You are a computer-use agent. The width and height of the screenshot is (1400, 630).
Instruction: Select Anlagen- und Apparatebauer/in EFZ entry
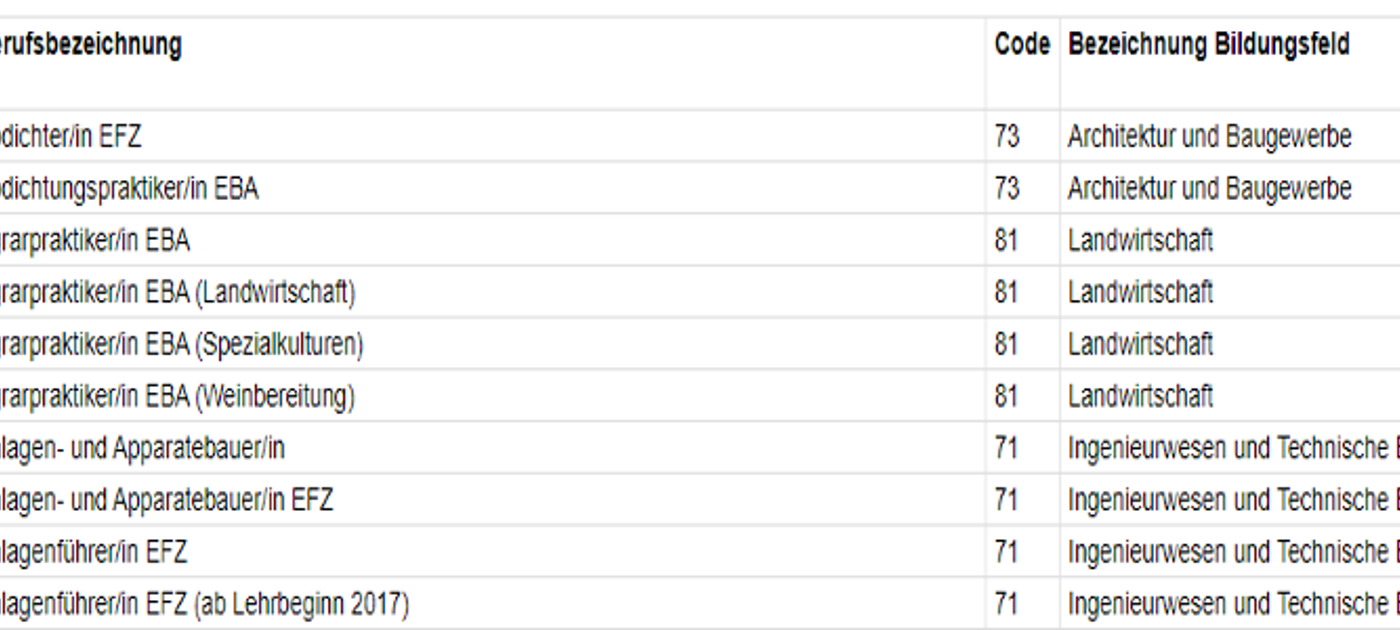point(166,499)
